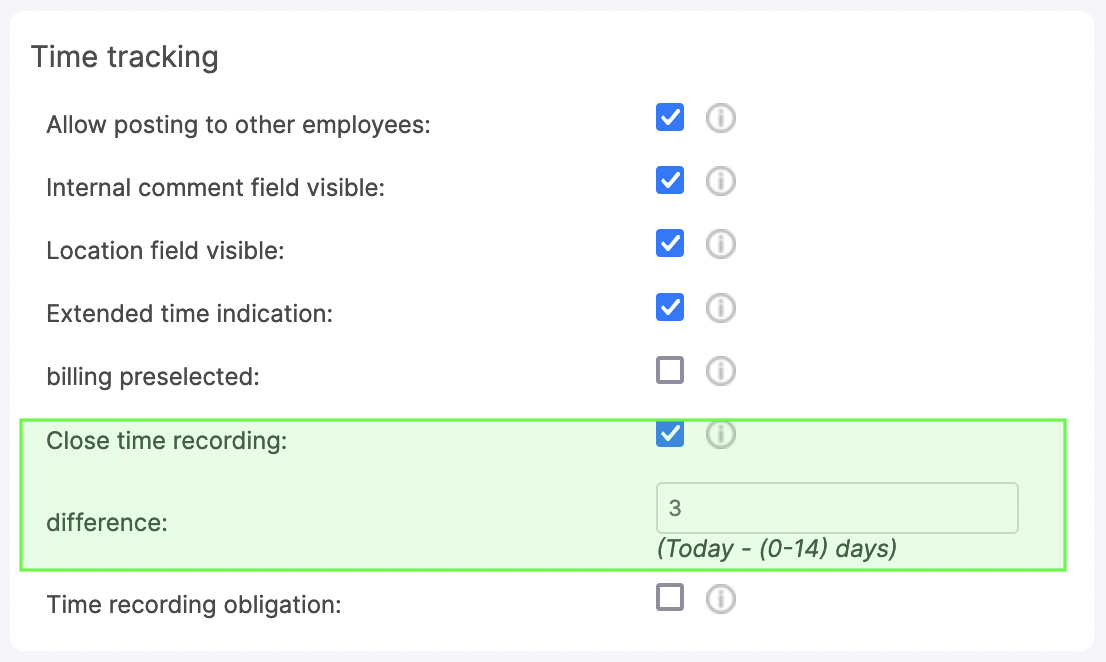Open the Time recording obligation info icon
The image size is (1106, 662).
[720, 598]
